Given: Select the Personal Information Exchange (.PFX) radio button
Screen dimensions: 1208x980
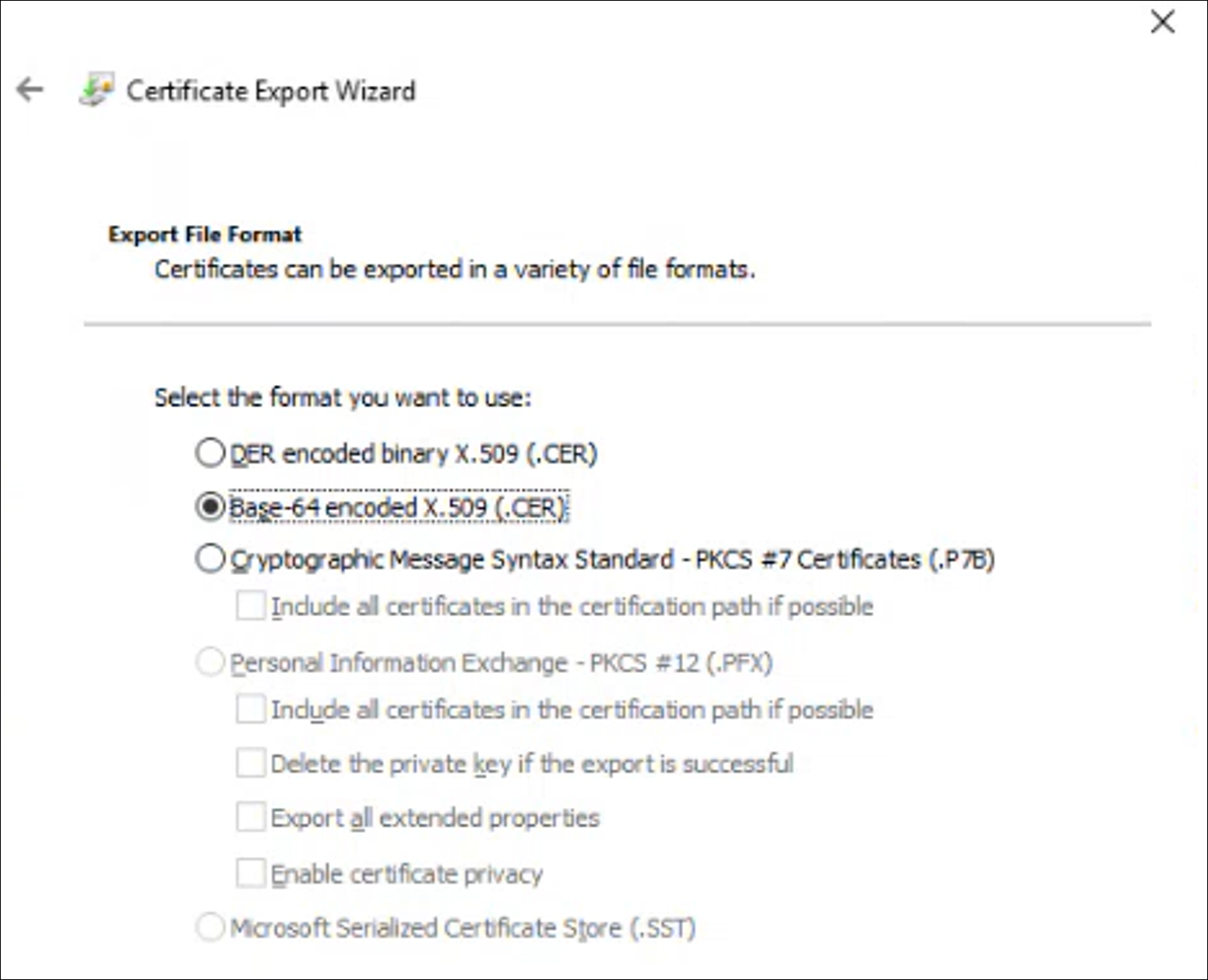Looking at the screenshot, I should 210,663.
